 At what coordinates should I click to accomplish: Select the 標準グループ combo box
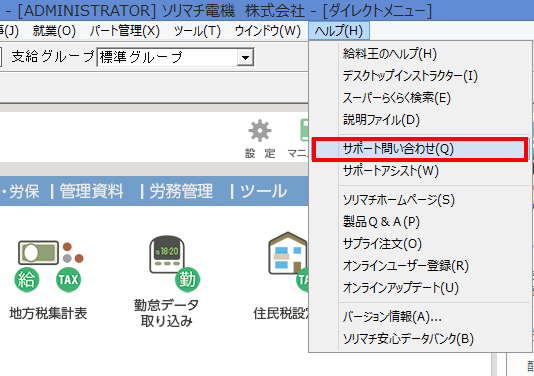175,57
